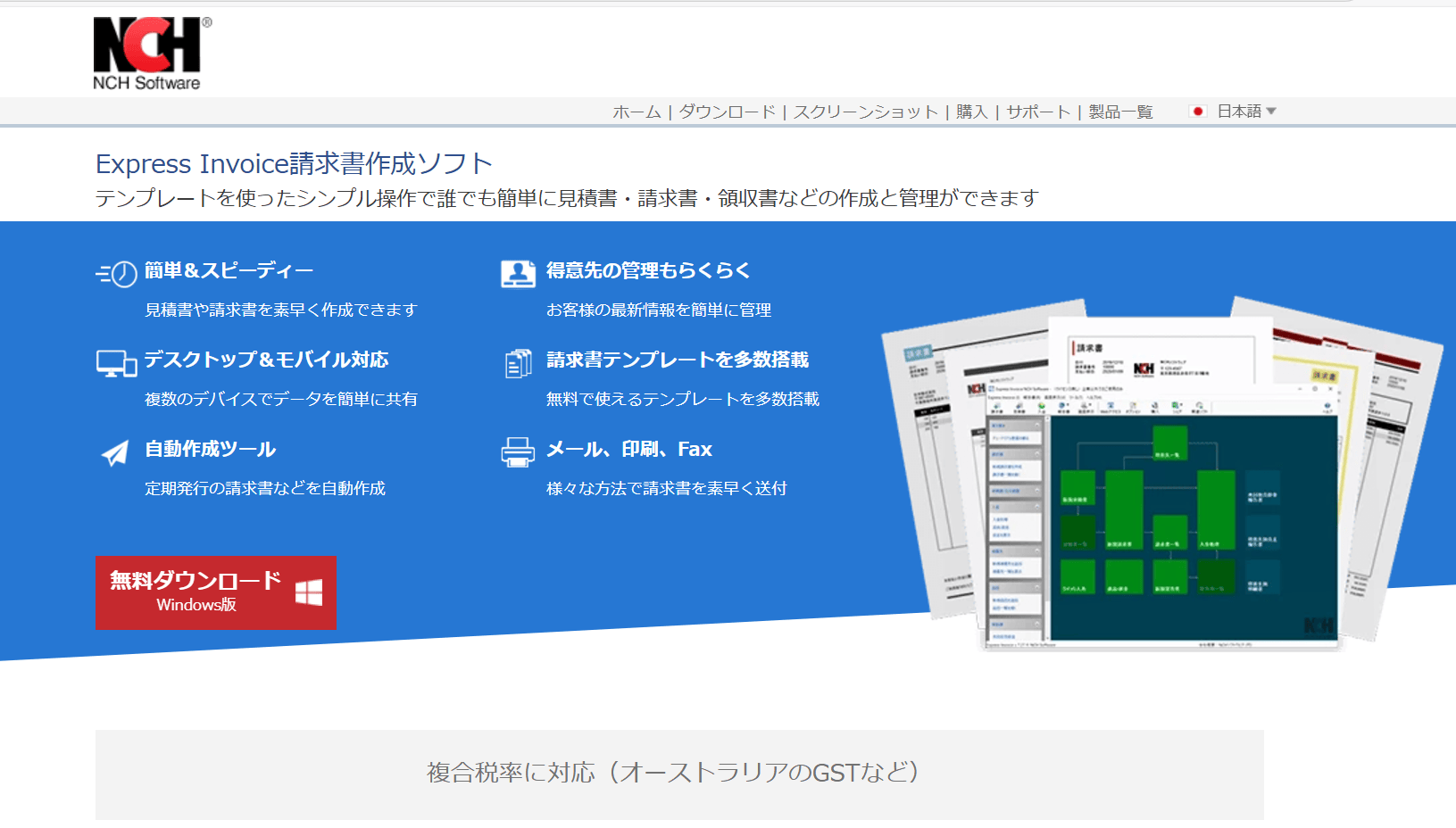The width and height of the screenshot is (1456, 828).
Task: Click the 複合税率に対応 banner
Action: (x=679, y=774)
